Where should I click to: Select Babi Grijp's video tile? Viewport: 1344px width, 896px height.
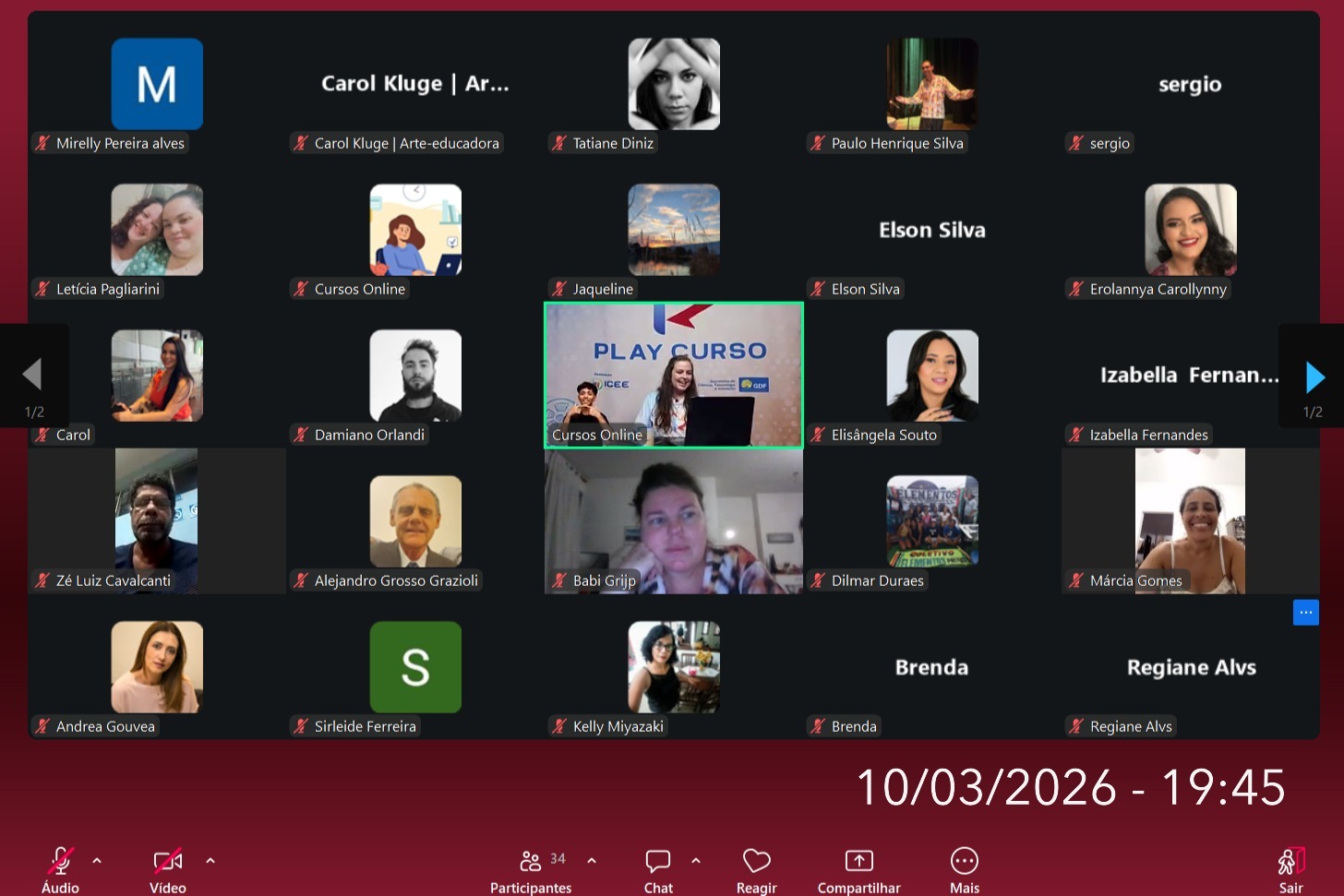[674, 521]
